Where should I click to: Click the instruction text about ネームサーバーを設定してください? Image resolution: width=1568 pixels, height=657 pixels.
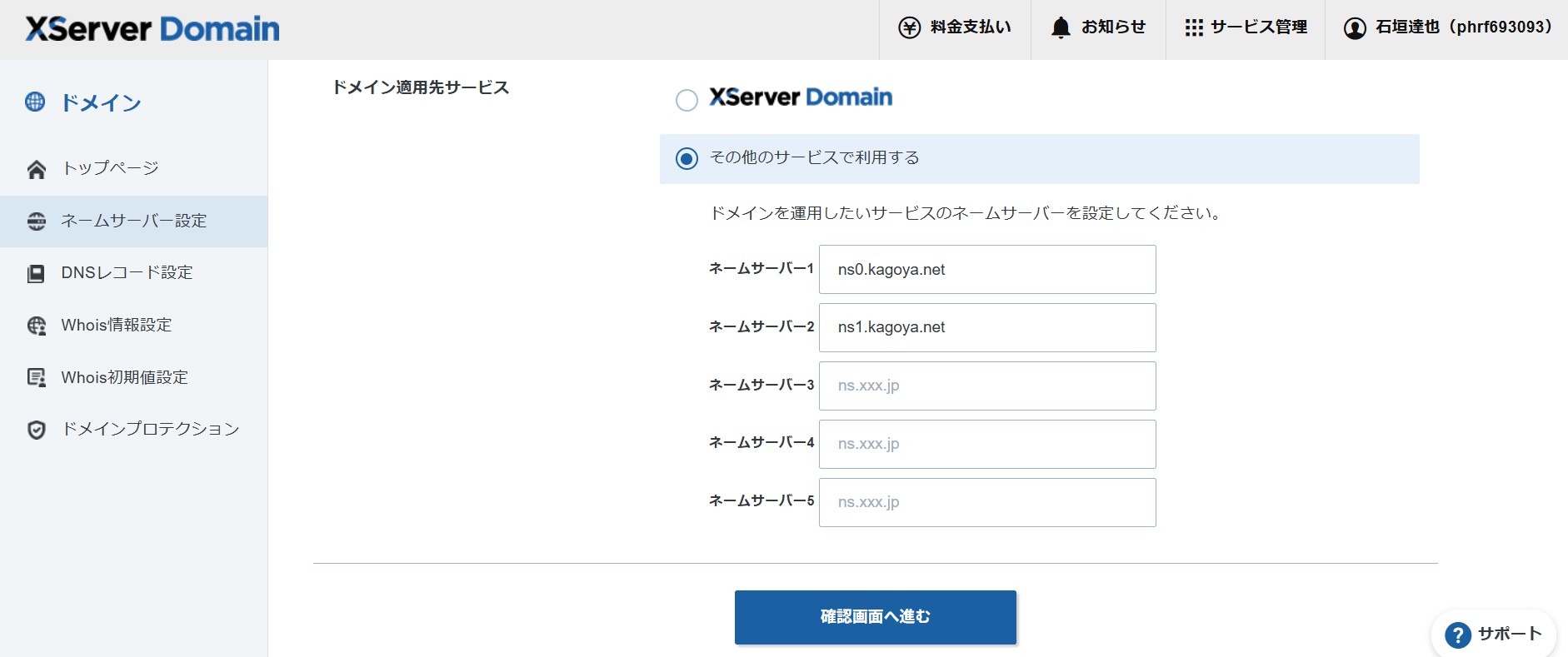(x=965, y=213)
